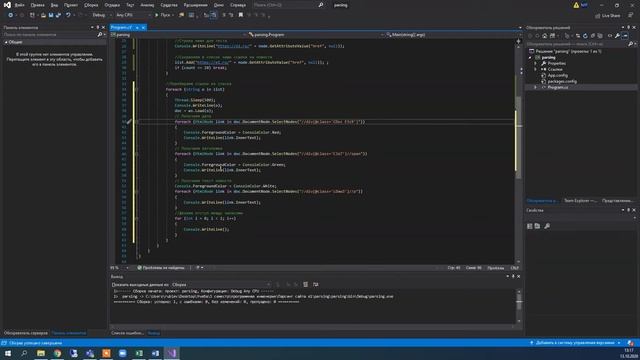640x360 pixels.
Task: Click the notifications warning icon in title bar
Action: (576, 5)
